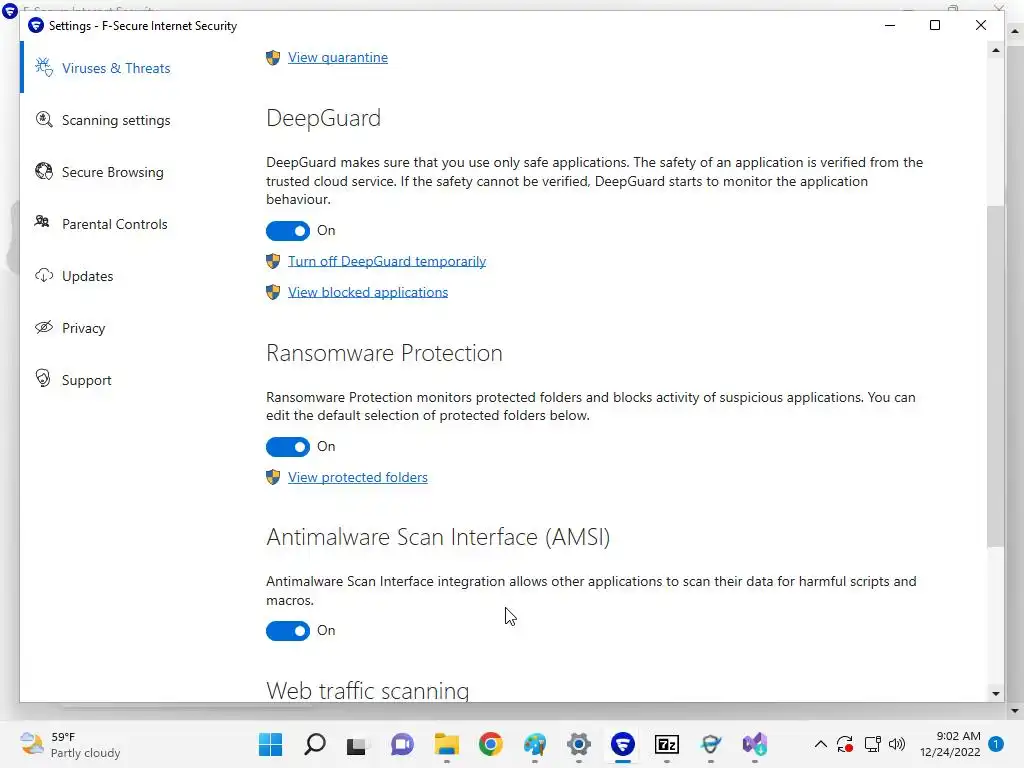This screenshot has width=1024, height=768.
Task: Click shield icon beside View blocked applications
Action: (273, 292)
